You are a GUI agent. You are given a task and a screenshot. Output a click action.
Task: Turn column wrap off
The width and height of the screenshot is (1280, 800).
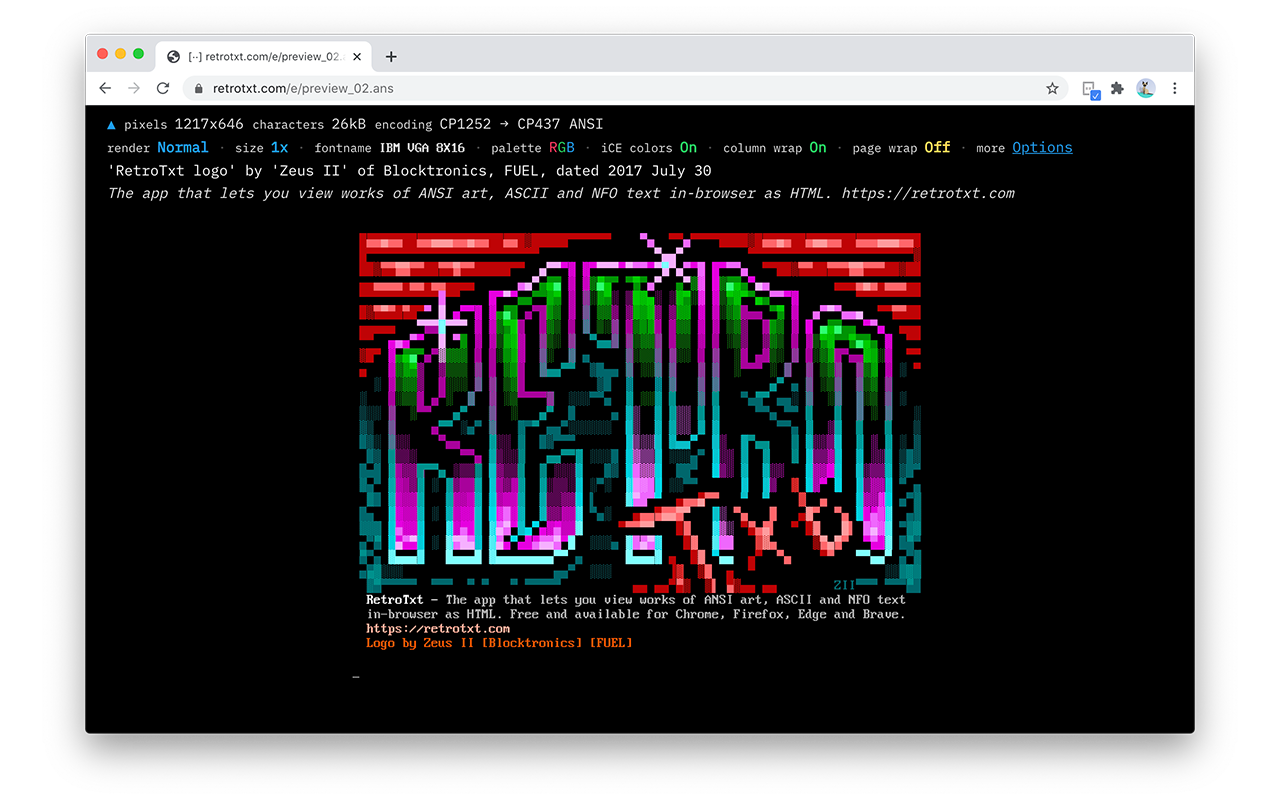(x=818, y=147)
